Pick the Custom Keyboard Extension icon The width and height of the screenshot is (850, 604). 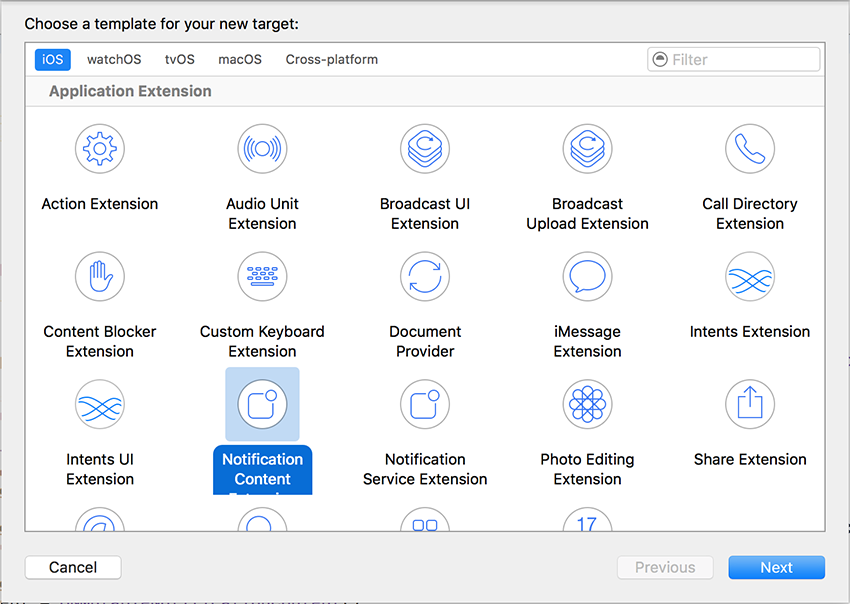pos(262,277)
